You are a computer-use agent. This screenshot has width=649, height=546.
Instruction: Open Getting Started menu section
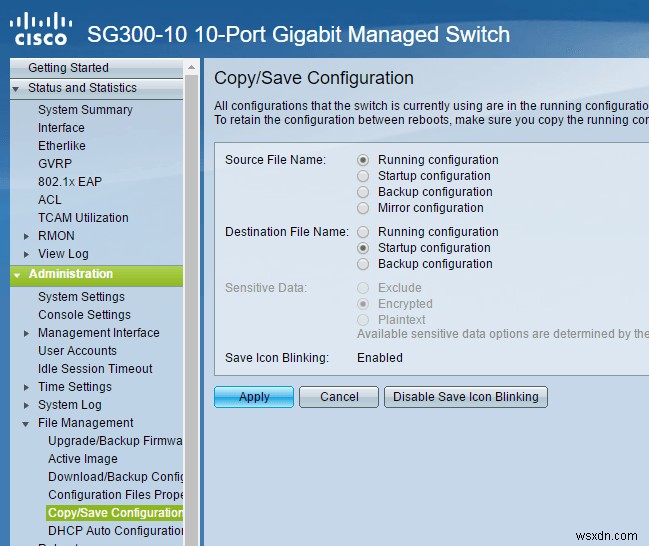[96, 68]
